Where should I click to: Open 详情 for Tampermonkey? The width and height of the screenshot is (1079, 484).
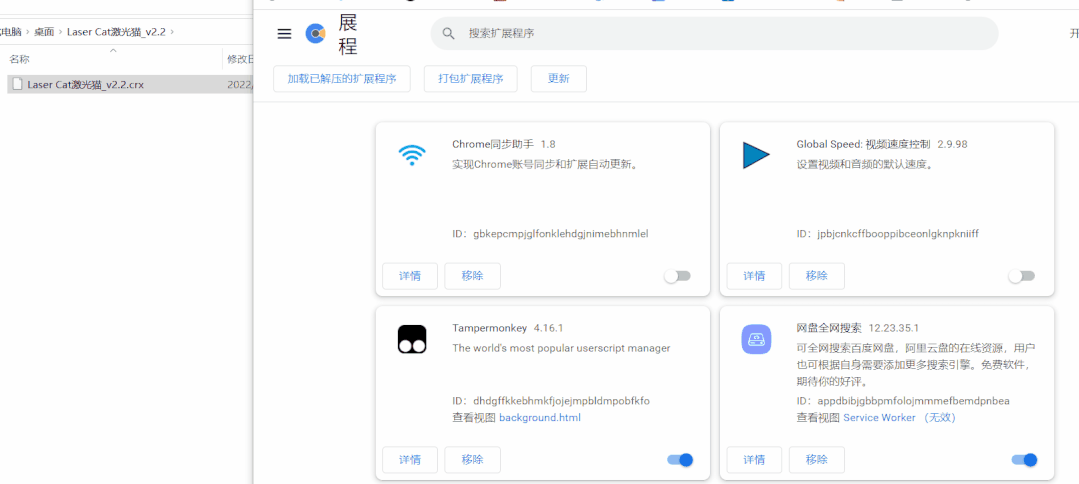(410, 460)
